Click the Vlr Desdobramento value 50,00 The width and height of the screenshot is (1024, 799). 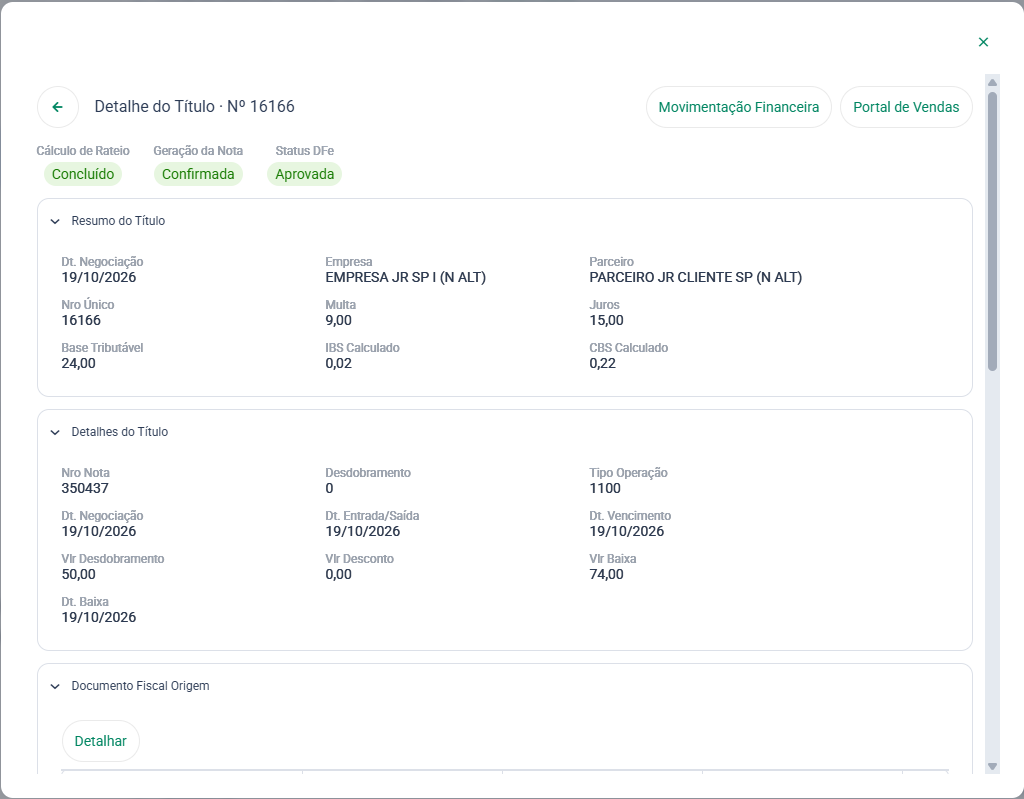(78, 574)
